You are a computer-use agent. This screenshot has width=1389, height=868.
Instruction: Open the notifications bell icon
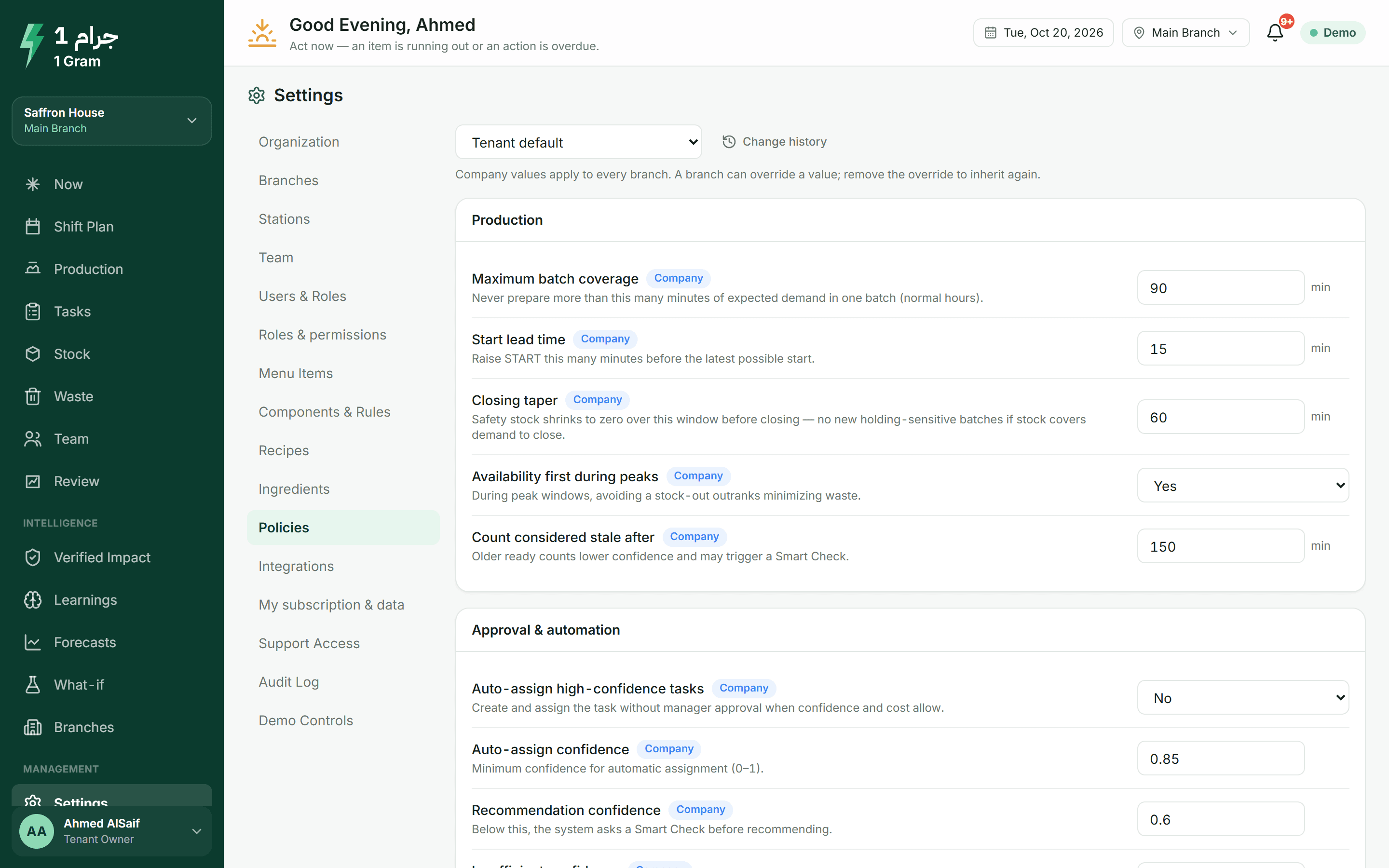(x=1275, y=32)
